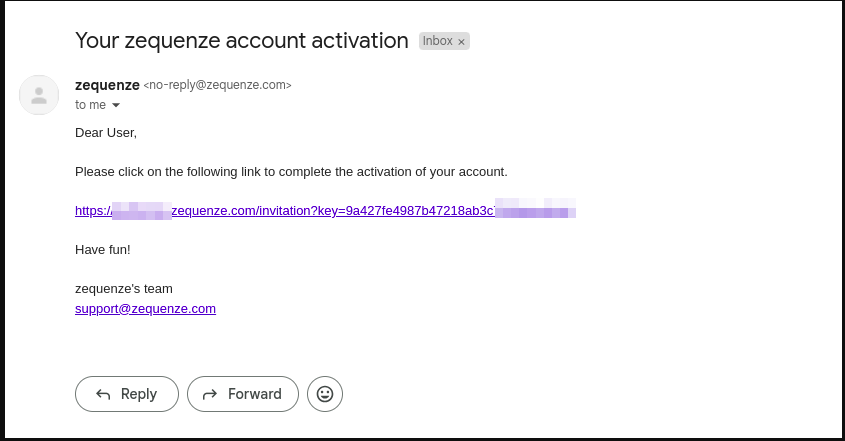The width and height of the screenshot is (845, 441).
Task: Click the curved arrow icon inside Forward
Action: point(210,394)
